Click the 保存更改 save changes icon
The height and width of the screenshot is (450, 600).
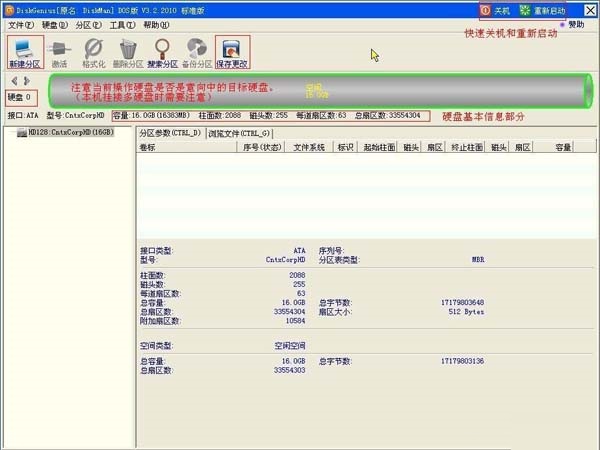[232, 52]
